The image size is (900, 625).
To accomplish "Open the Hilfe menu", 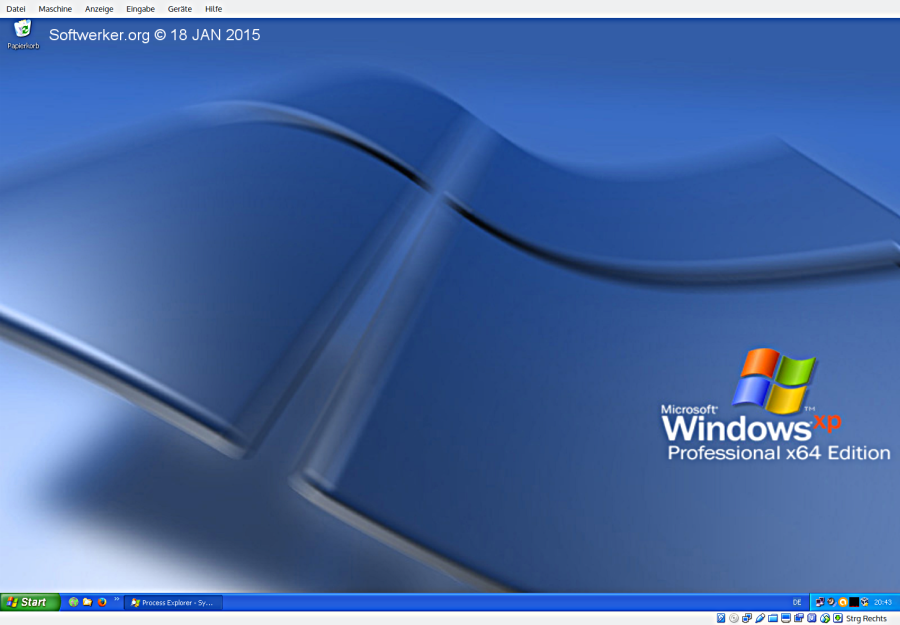I will [x=213, y=8].
